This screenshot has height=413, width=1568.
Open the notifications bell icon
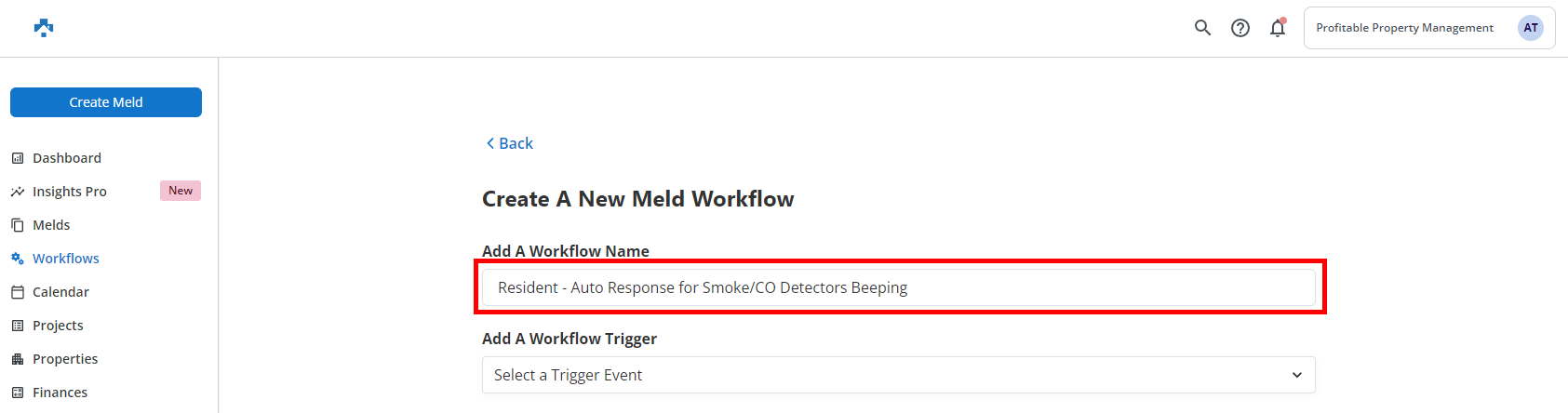tap(1278, 28)
